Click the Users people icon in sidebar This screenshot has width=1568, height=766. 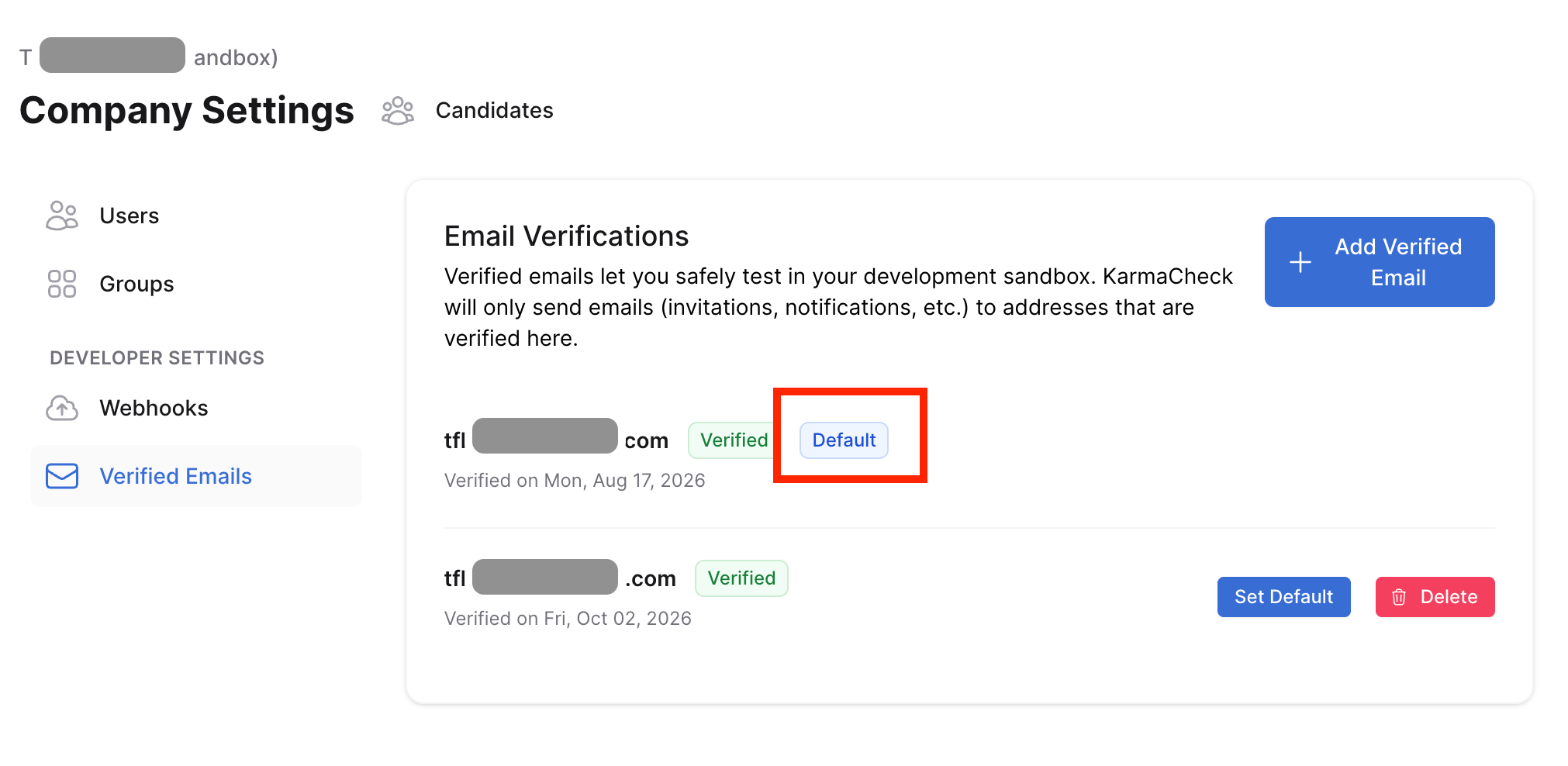62,216
